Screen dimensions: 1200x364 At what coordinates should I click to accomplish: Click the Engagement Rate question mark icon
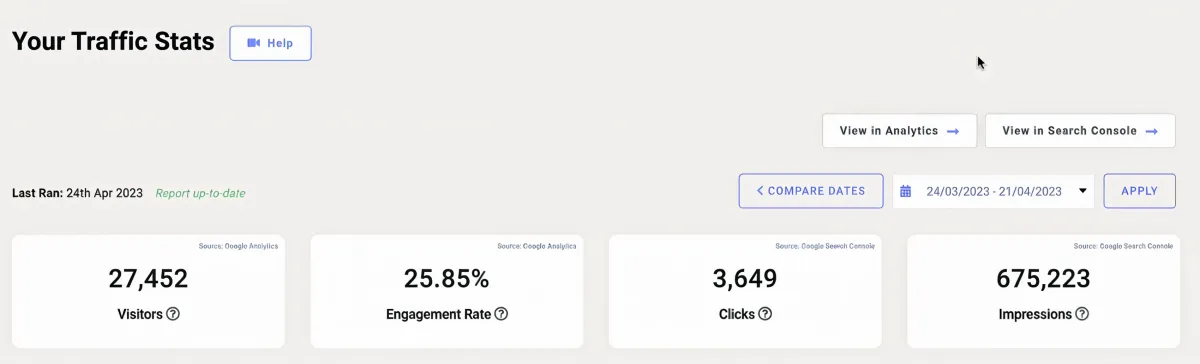tap(501, 314)
